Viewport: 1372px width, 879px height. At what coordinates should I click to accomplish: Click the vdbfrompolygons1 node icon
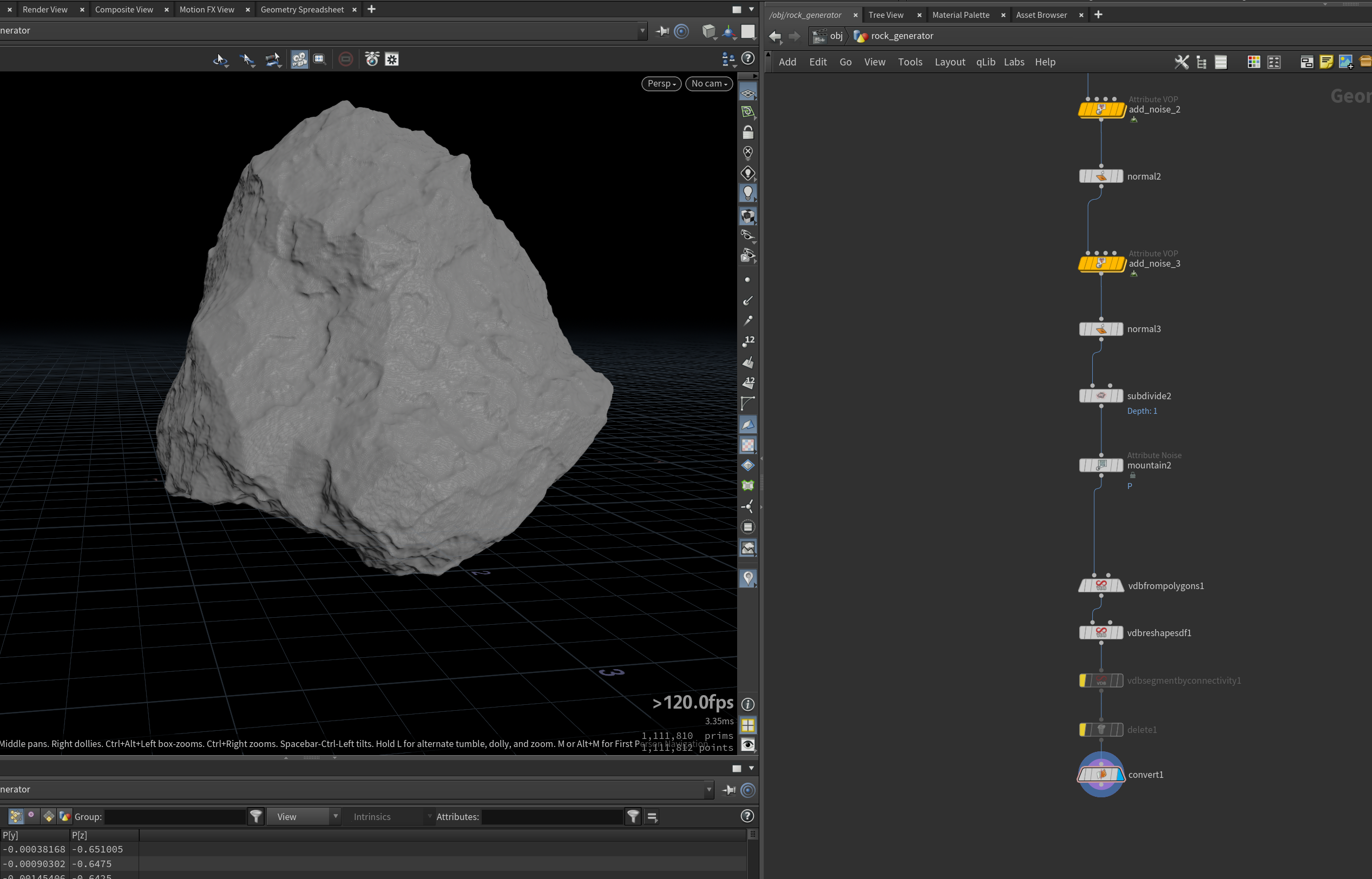1101,586
